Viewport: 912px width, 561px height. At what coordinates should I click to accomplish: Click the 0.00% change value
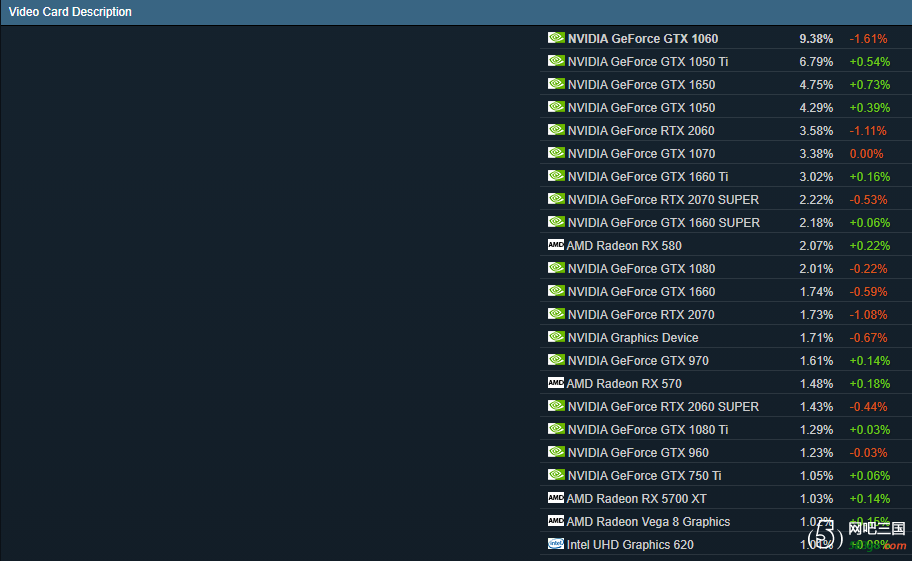[866, 154]
